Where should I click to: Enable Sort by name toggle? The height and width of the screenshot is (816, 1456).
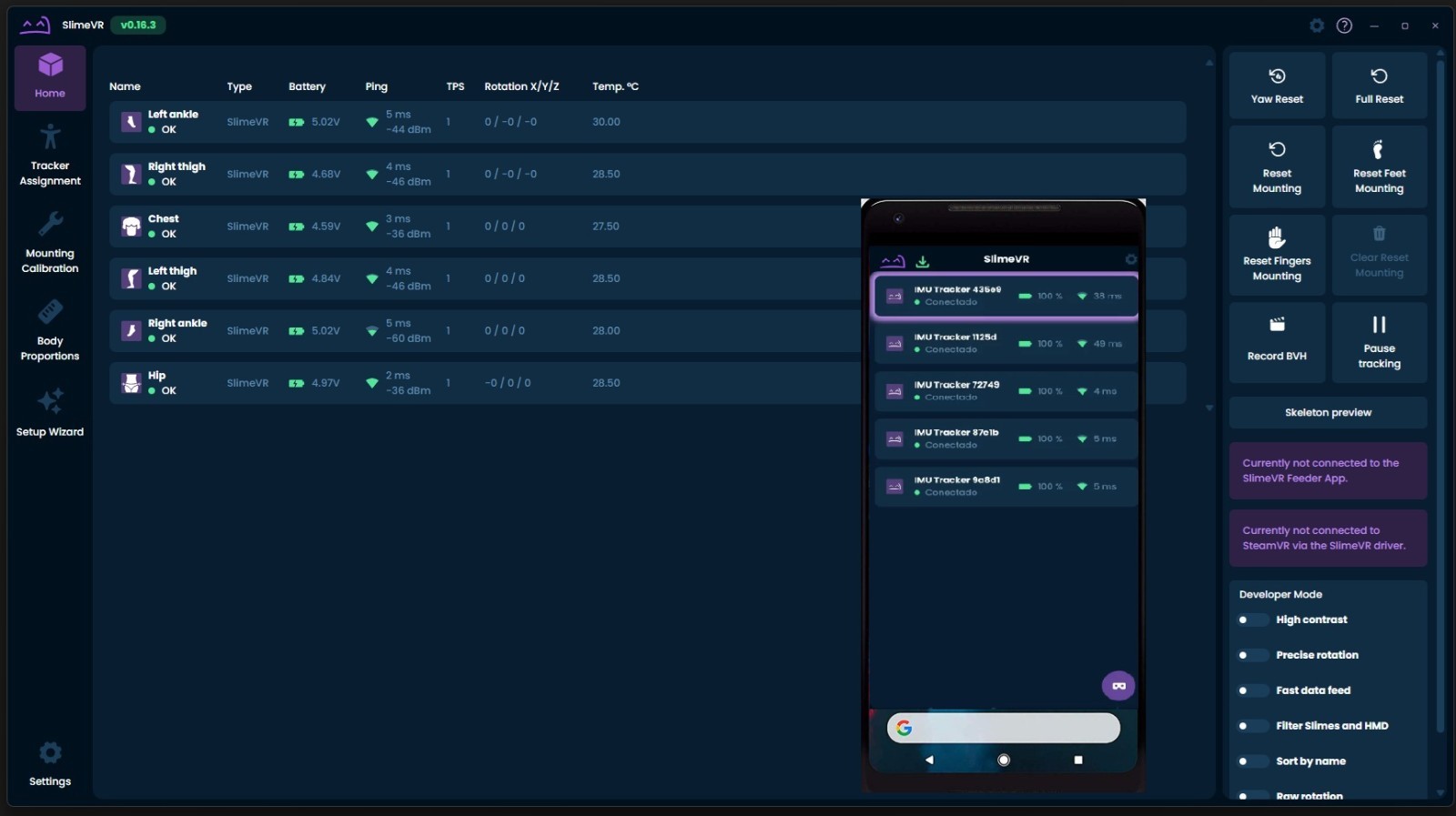[1252, 762]
